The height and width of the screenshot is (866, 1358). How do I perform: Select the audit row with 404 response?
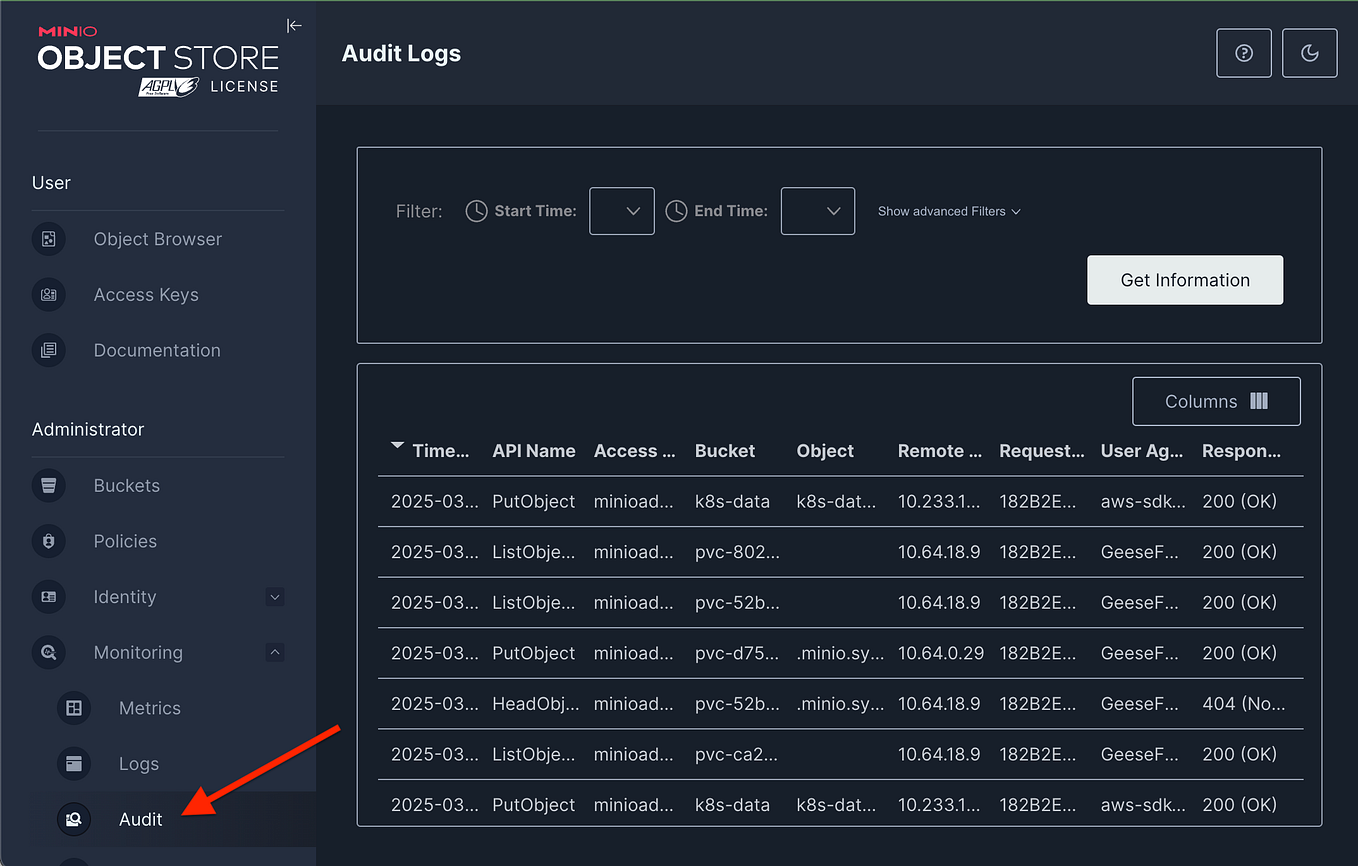pyautogui.click(x=839, y=703)
